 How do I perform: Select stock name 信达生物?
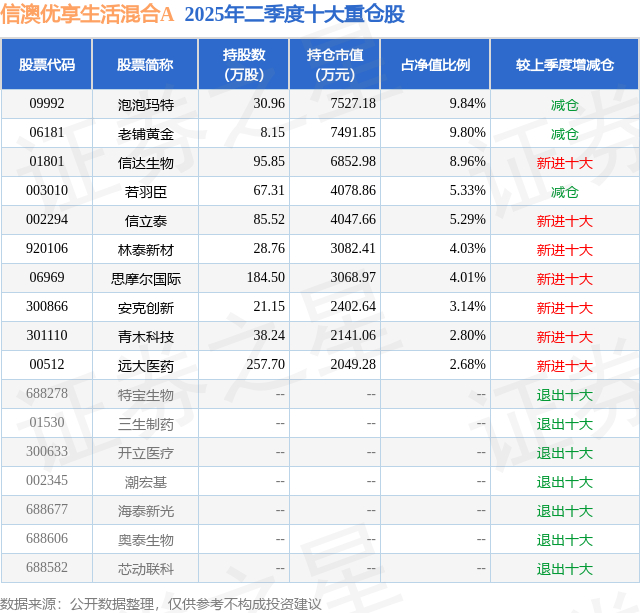tap(146, 163)
